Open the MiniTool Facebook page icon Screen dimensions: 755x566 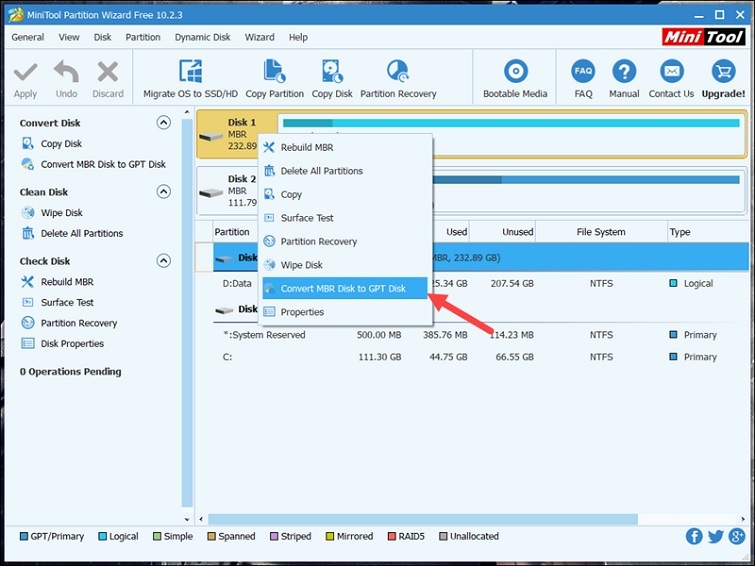click(694, 537)
